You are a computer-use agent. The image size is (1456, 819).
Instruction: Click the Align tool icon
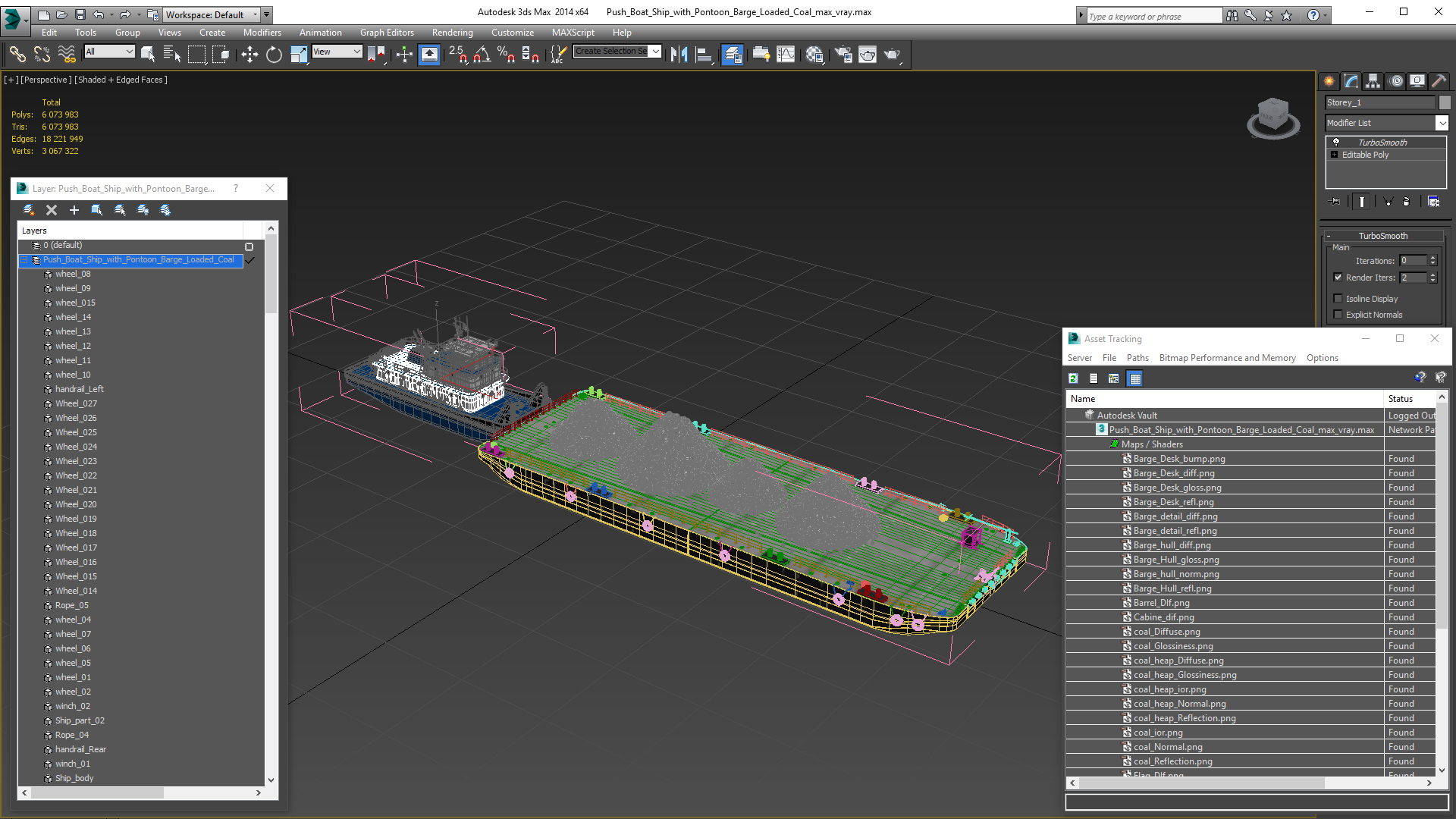(704, 54)
